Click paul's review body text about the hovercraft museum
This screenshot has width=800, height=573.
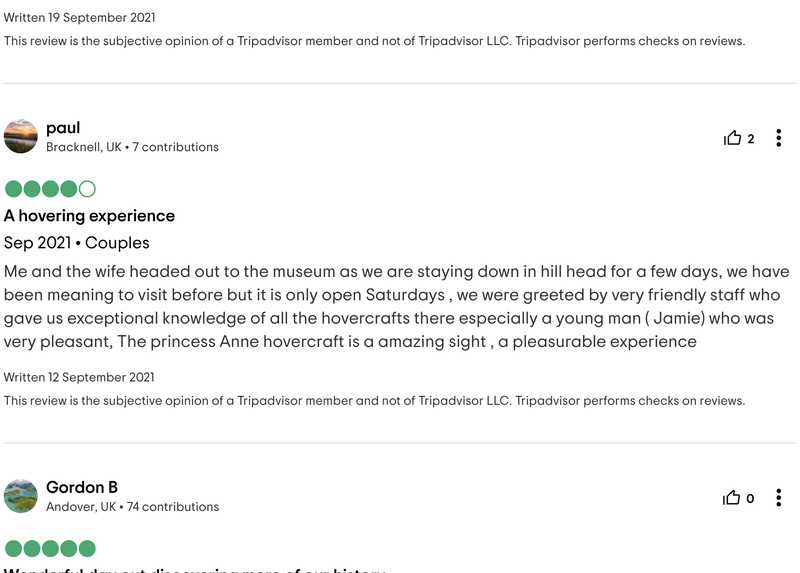[396, 306]
